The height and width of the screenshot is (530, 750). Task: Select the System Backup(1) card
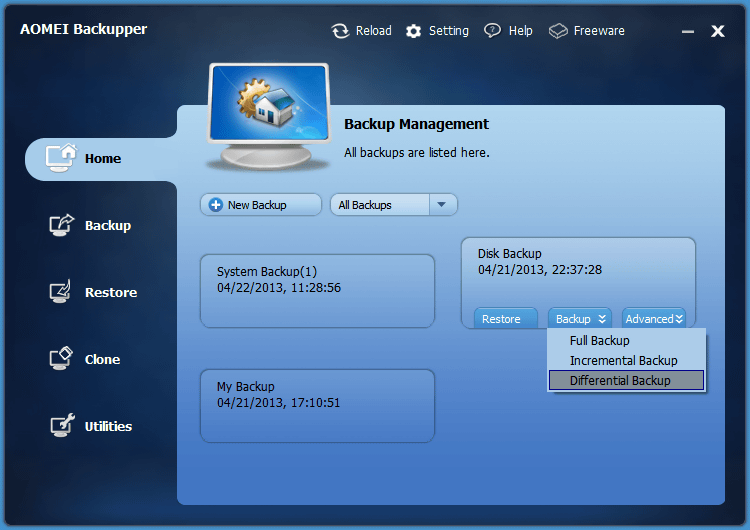[317, 291]
